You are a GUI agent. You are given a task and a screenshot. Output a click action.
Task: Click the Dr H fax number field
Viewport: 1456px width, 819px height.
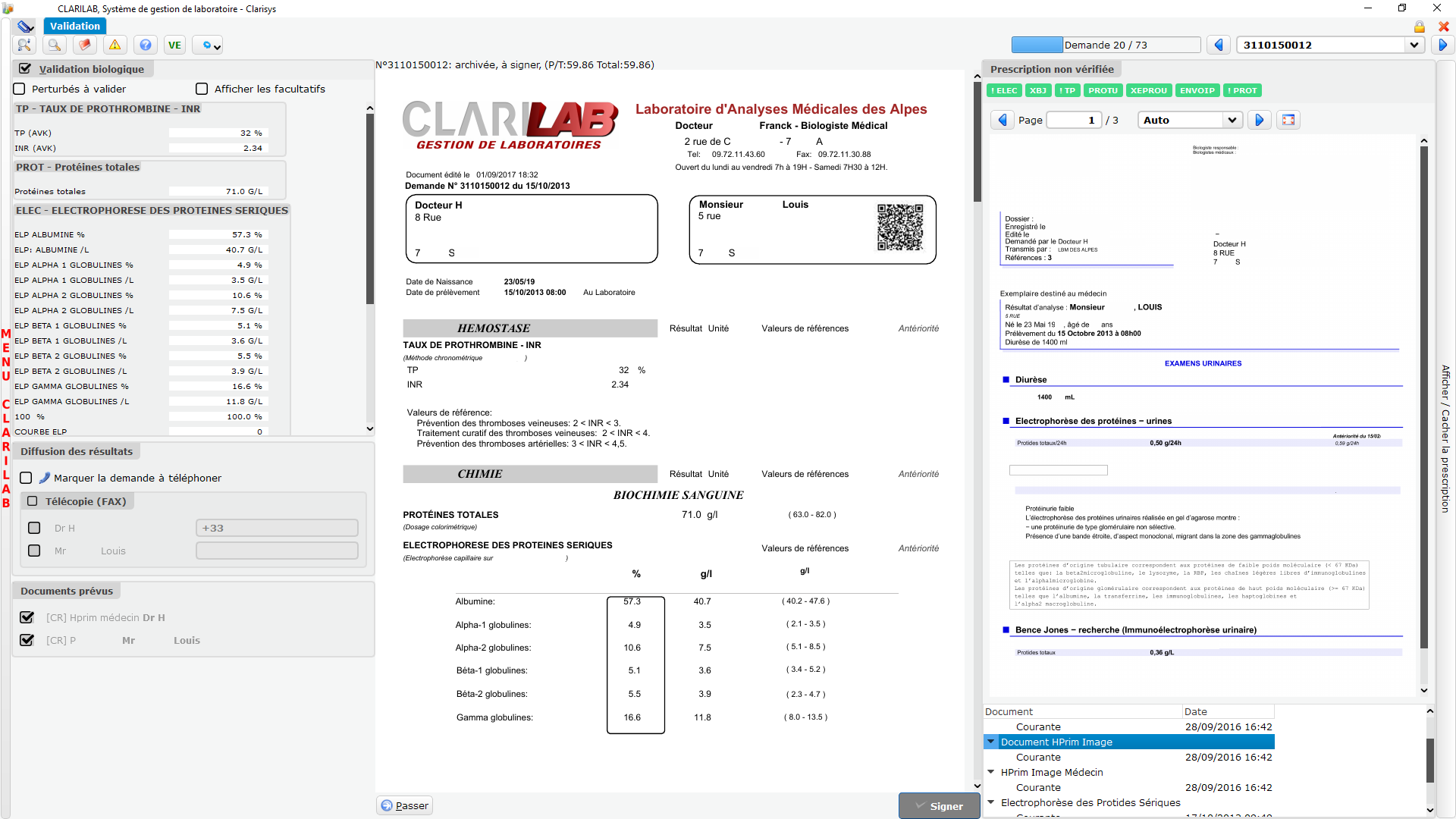pyautogui.click(x=277, y=528)
